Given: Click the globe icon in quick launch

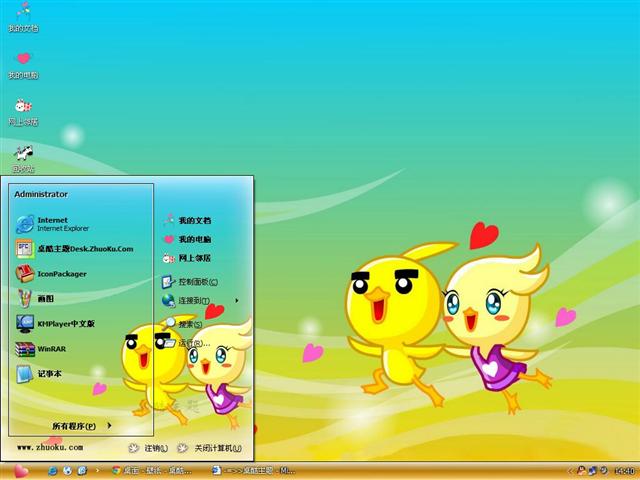Looking at the screenshot, I should [x=67, y=471].
